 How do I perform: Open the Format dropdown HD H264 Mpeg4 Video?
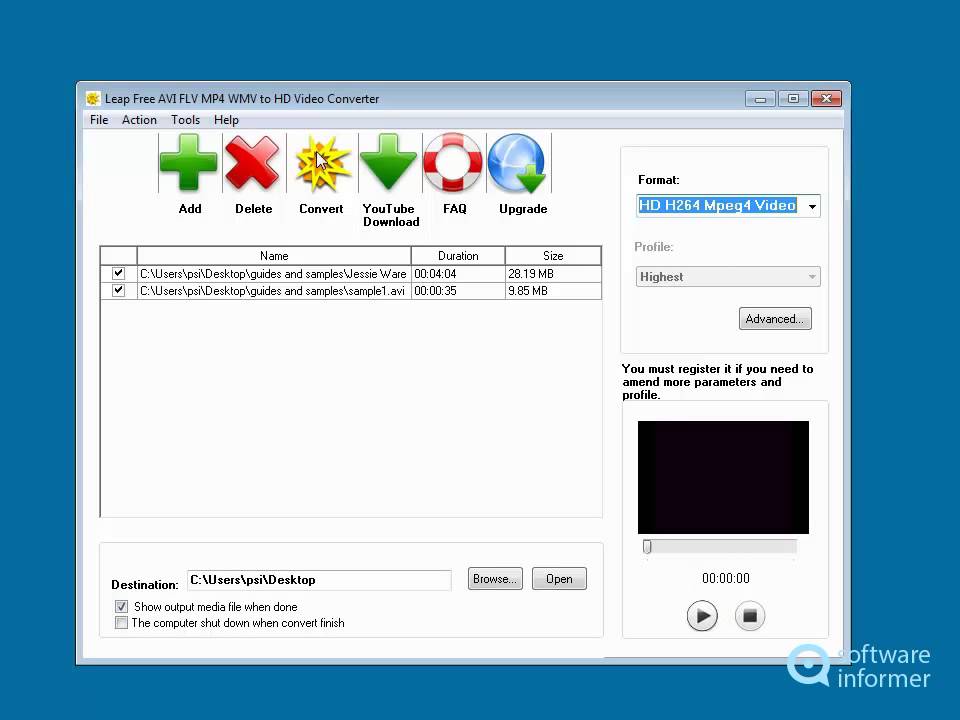click(x=728, y=206)
